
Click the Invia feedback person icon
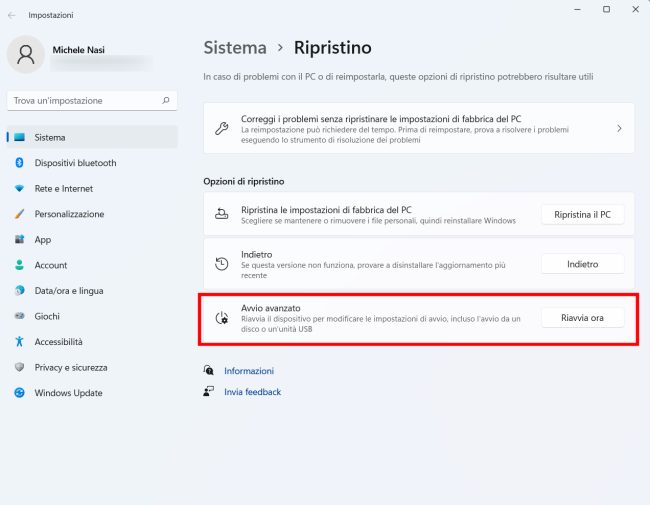tap(209, 391)
